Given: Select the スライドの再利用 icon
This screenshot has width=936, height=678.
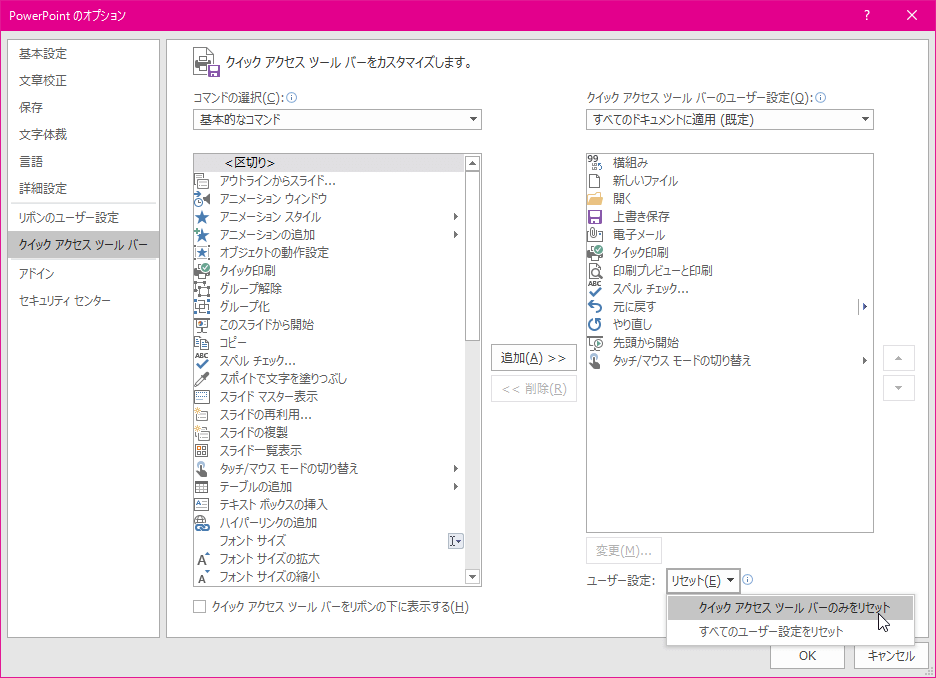Looking at the screenshot, I should [202, 414].
